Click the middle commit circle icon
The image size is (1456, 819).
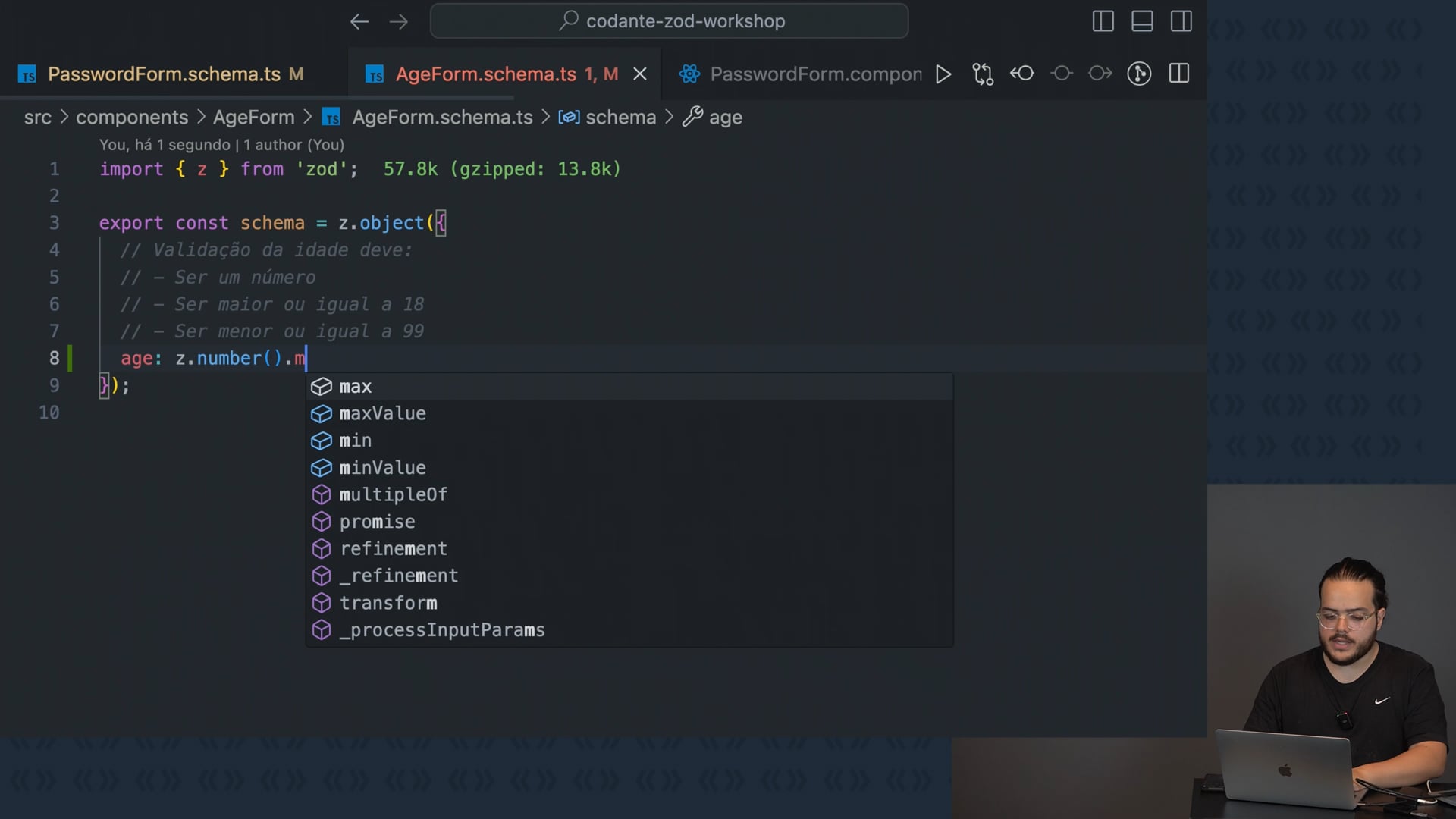(1062, 74)
